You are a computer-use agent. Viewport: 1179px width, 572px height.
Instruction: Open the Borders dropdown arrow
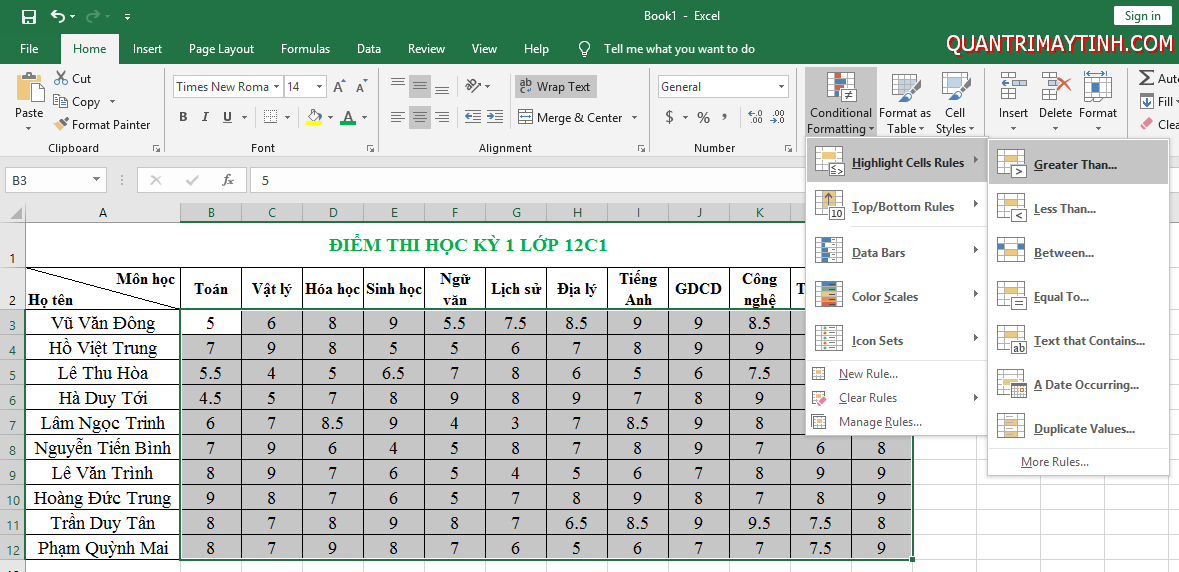(289, 117)
